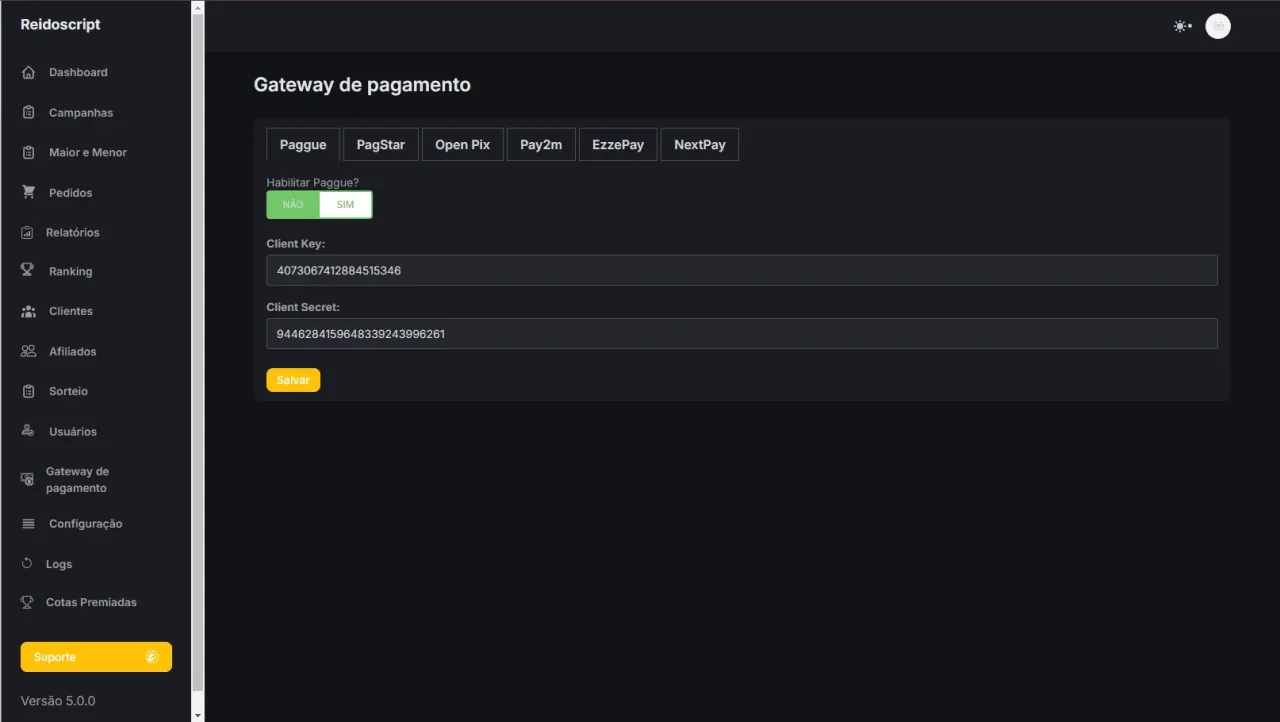Click the sidebar scrollbar down arrow
Screen dimensions: 1280x722
tap(197, 715)
